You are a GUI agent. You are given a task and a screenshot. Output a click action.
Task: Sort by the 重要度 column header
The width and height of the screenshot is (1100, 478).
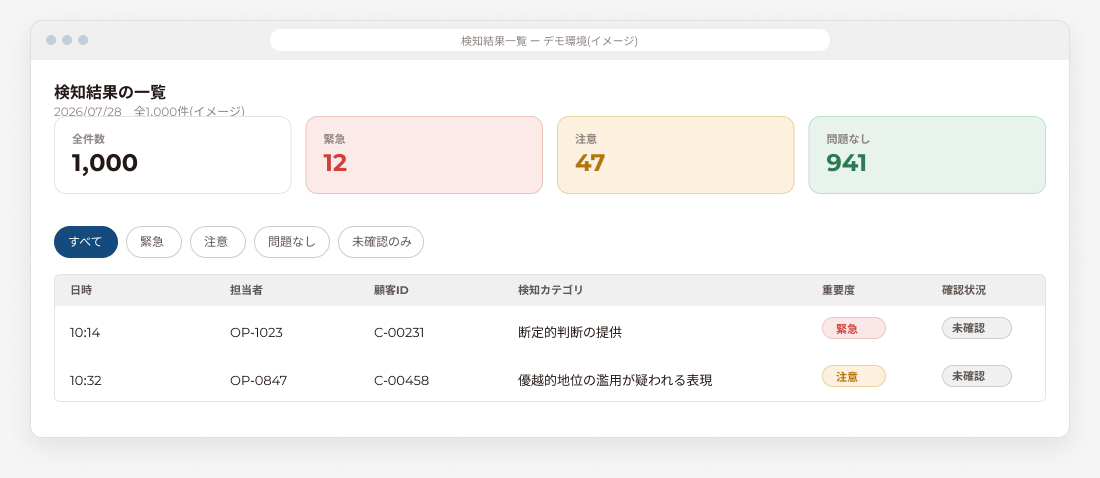(x=838, y=291)
